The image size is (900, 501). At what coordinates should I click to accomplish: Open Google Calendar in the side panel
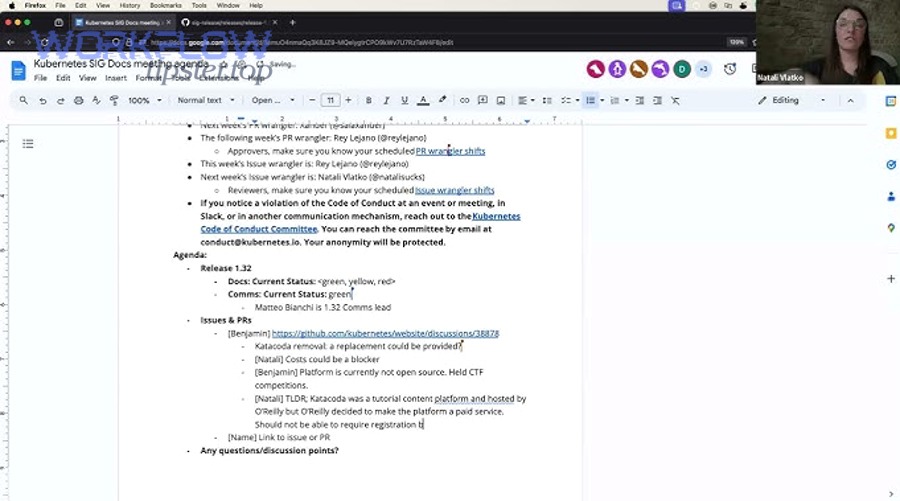[891, 101]
